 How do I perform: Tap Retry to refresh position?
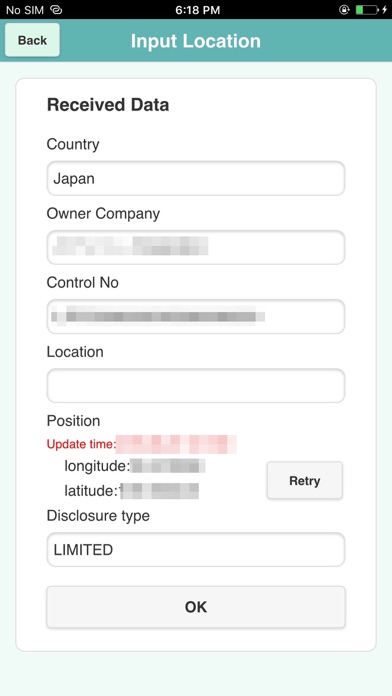click(x=305, y=481)
